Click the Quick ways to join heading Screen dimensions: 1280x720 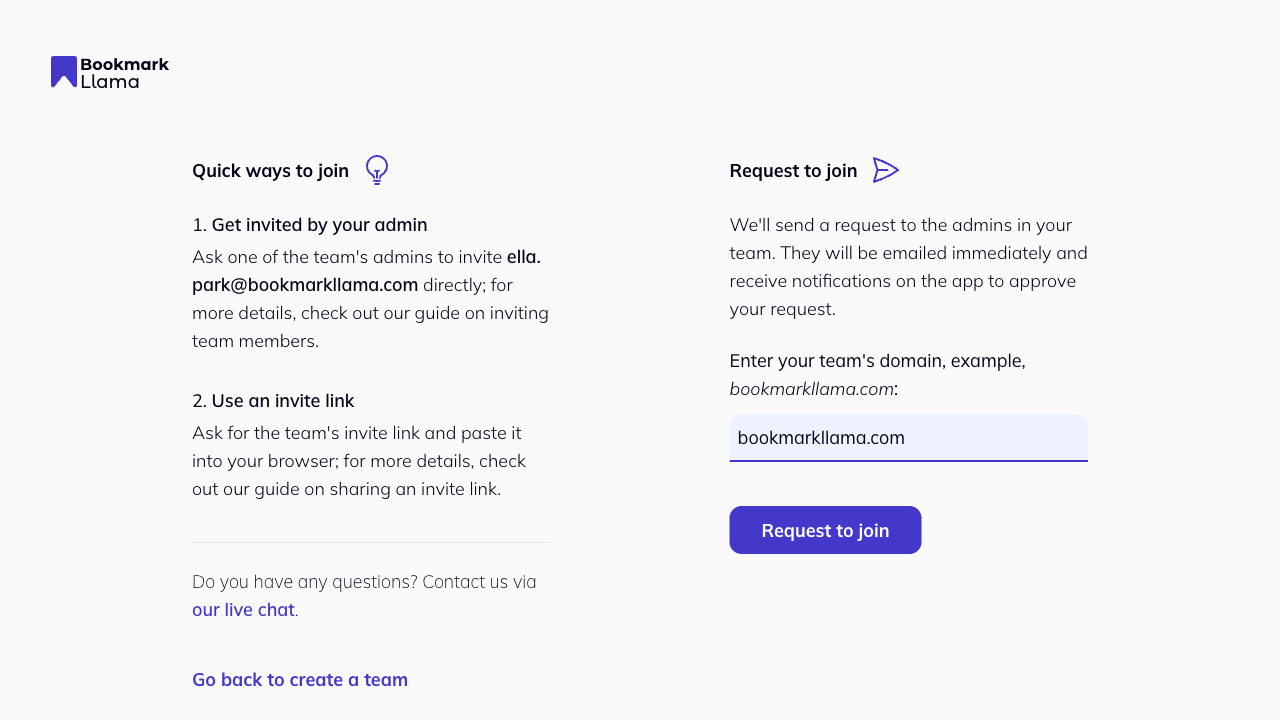(270, 171)
